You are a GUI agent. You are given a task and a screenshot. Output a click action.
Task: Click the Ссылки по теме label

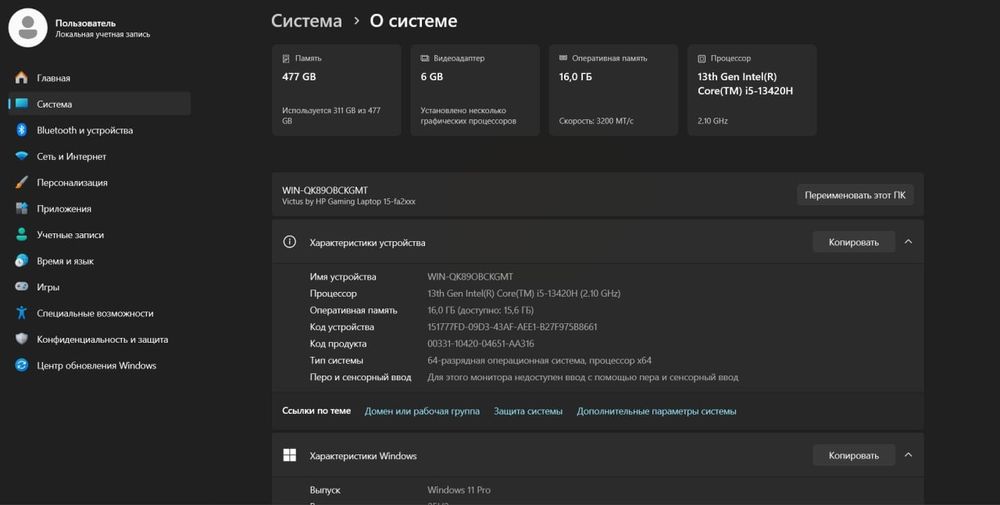tap(316, 411)
